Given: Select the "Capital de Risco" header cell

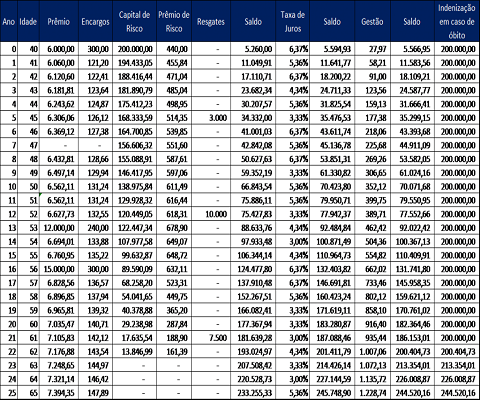Looking at the screenshot, I should pyautogui.click(x=134, y=21).
